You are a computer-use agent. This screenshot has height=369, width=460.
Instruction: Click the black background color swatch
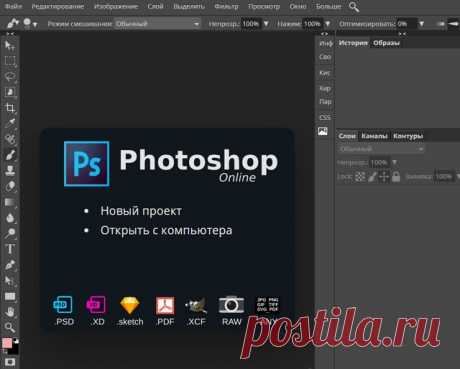point(14,350)
